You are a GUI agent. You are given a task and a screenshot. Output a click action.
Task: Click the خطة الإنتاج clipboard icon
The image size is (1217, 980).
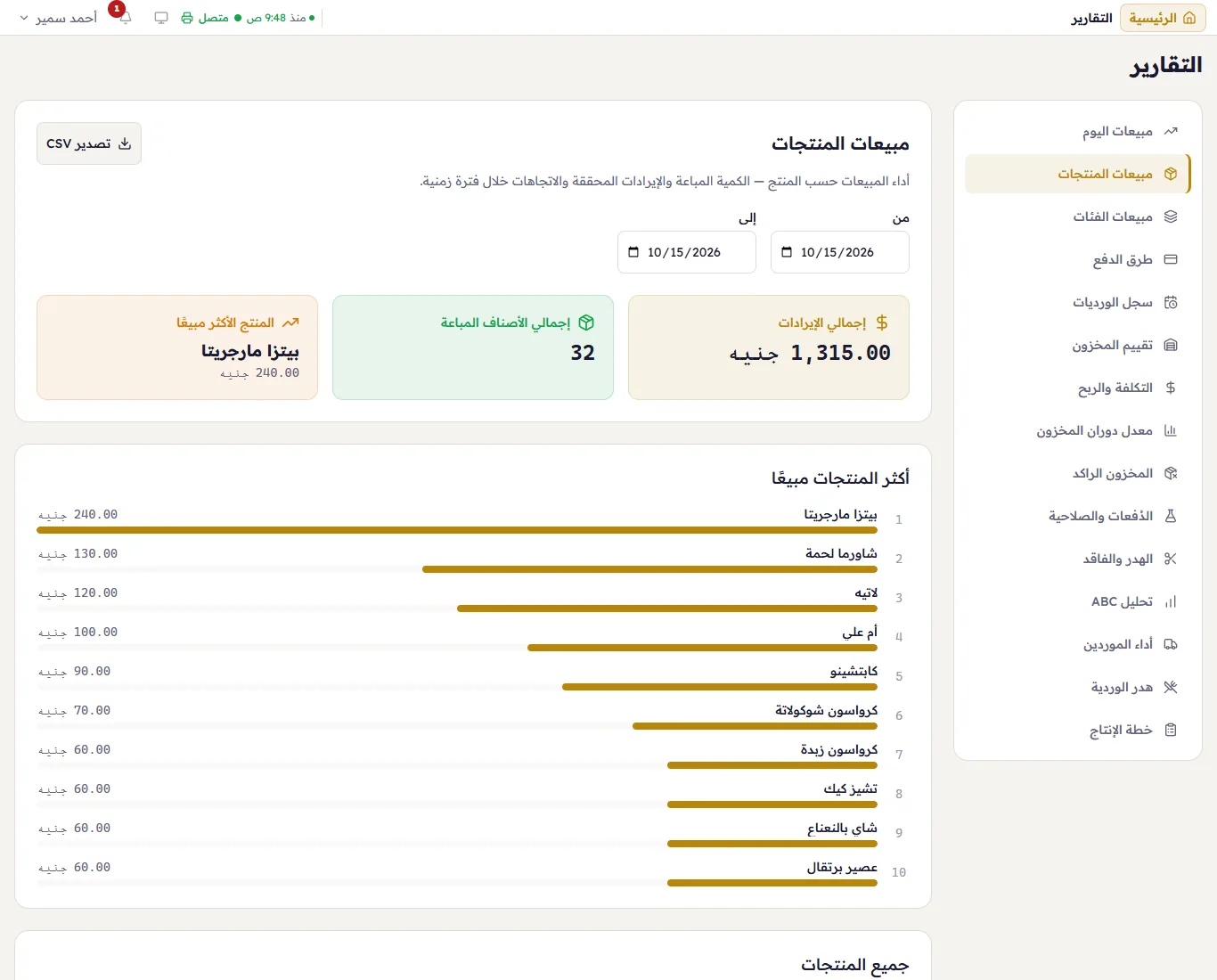pyautogui.click(x=1171, y=730)
